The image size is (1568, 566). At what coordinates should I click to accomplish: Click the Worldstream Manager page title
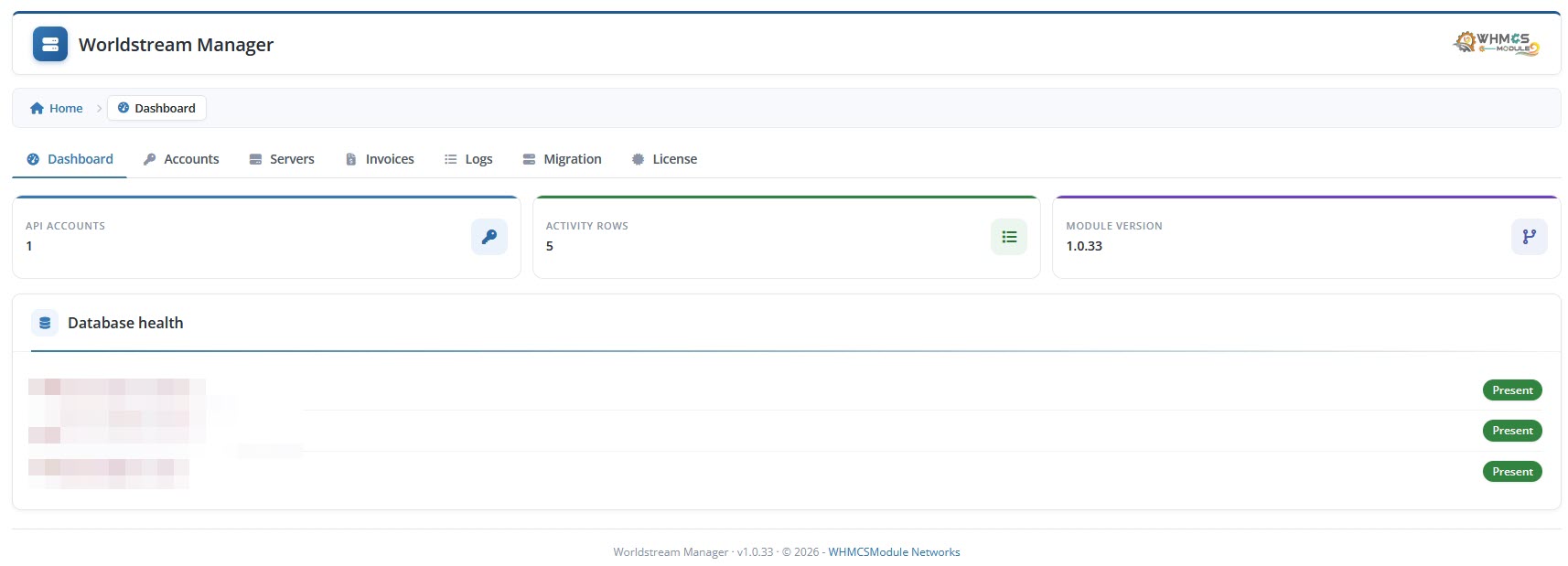176,44
